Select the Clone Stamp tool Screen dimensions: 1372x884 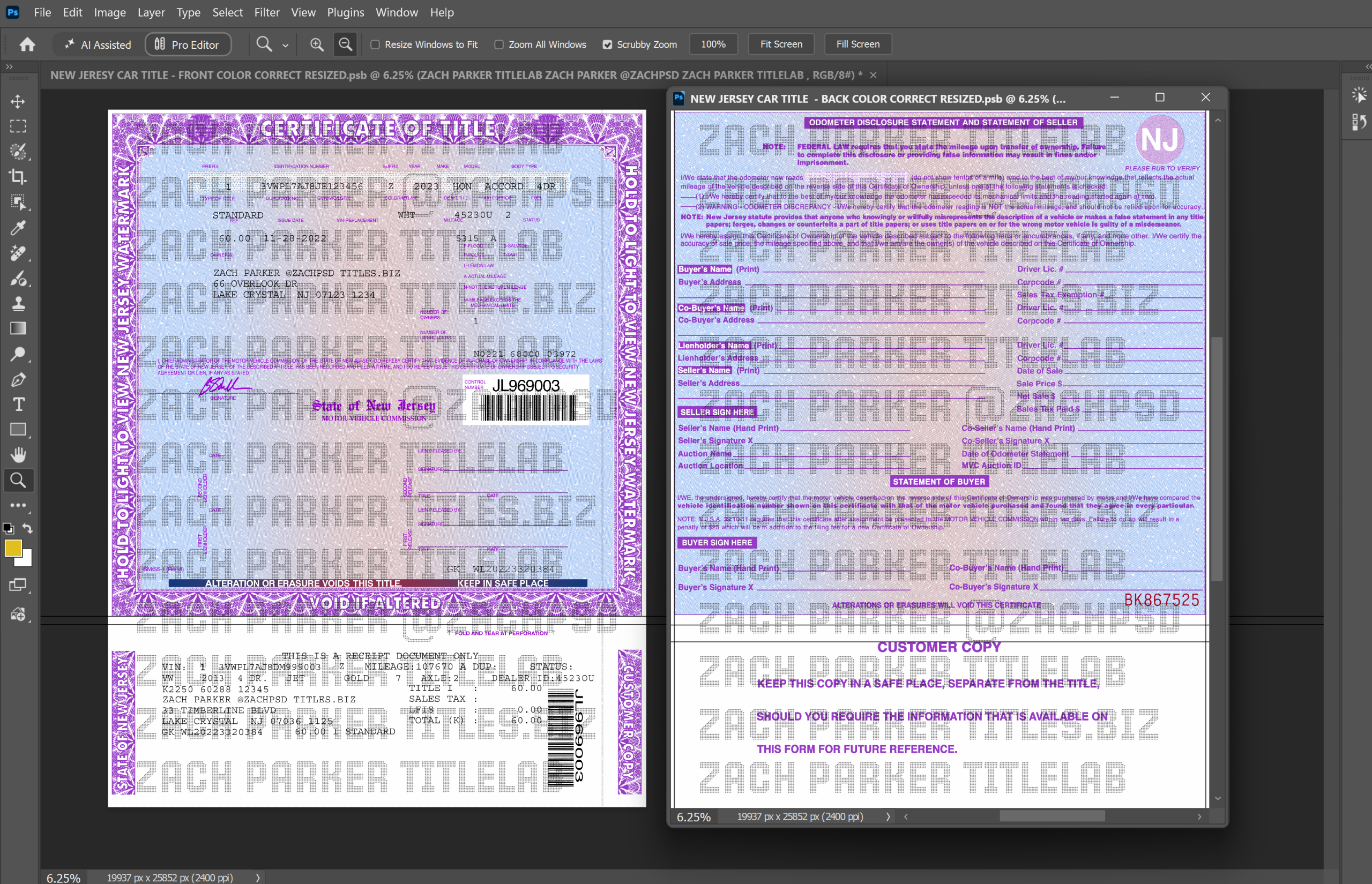pos(18,304)
